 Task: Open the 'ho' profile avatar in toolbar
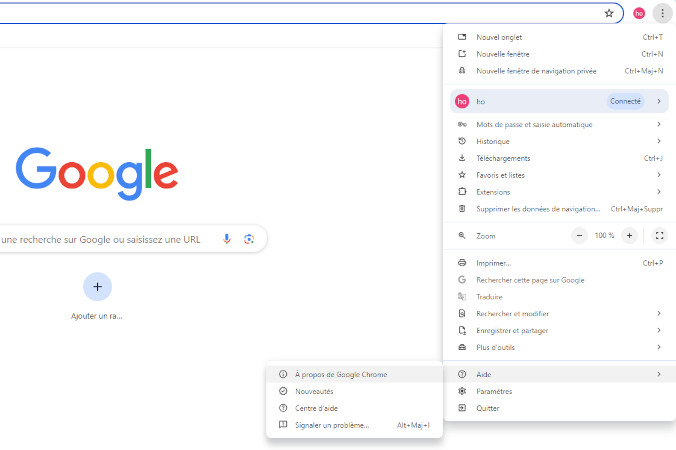click(x=639, y=13)
